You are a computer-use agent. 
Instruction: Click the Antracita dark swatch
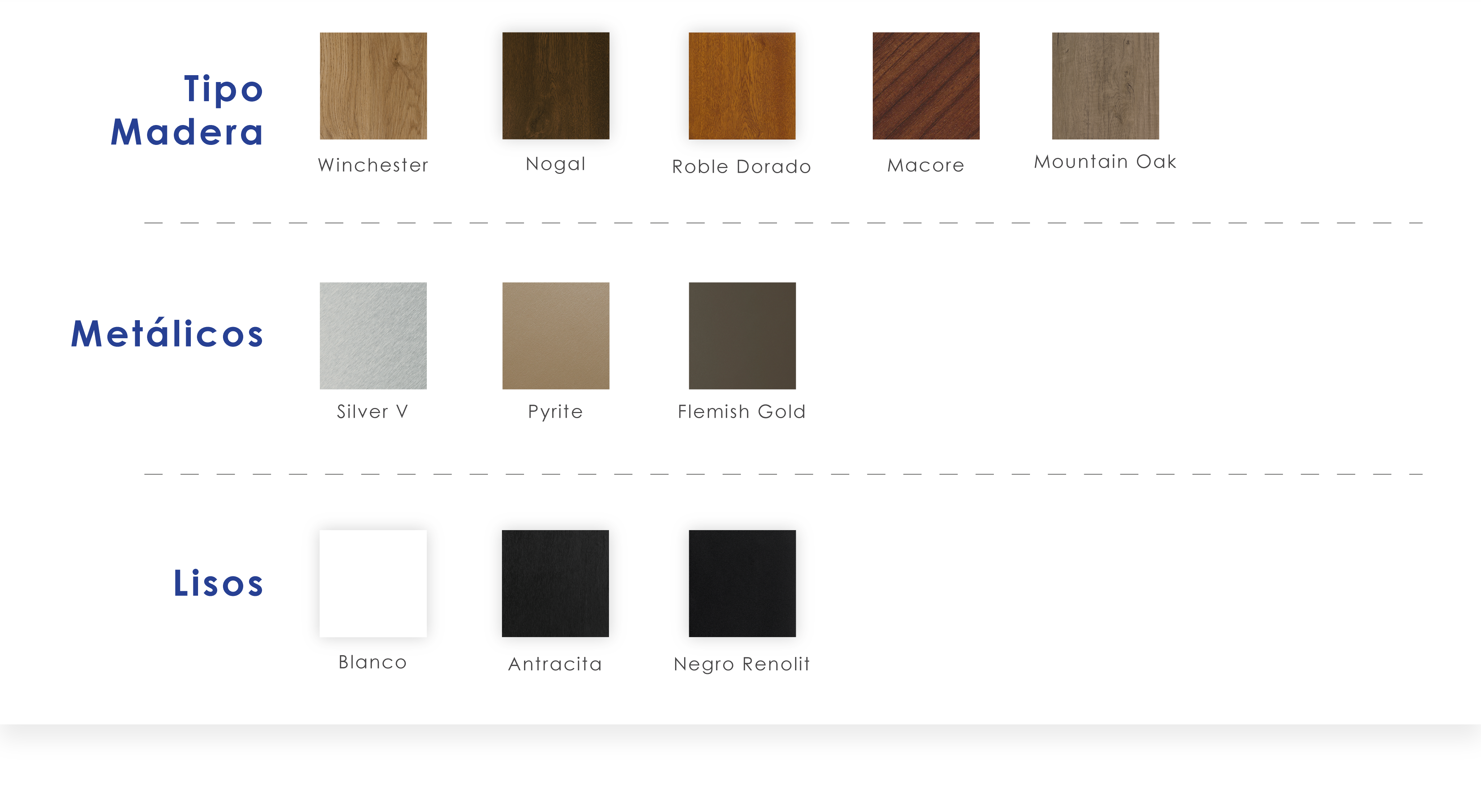(555, 583)
